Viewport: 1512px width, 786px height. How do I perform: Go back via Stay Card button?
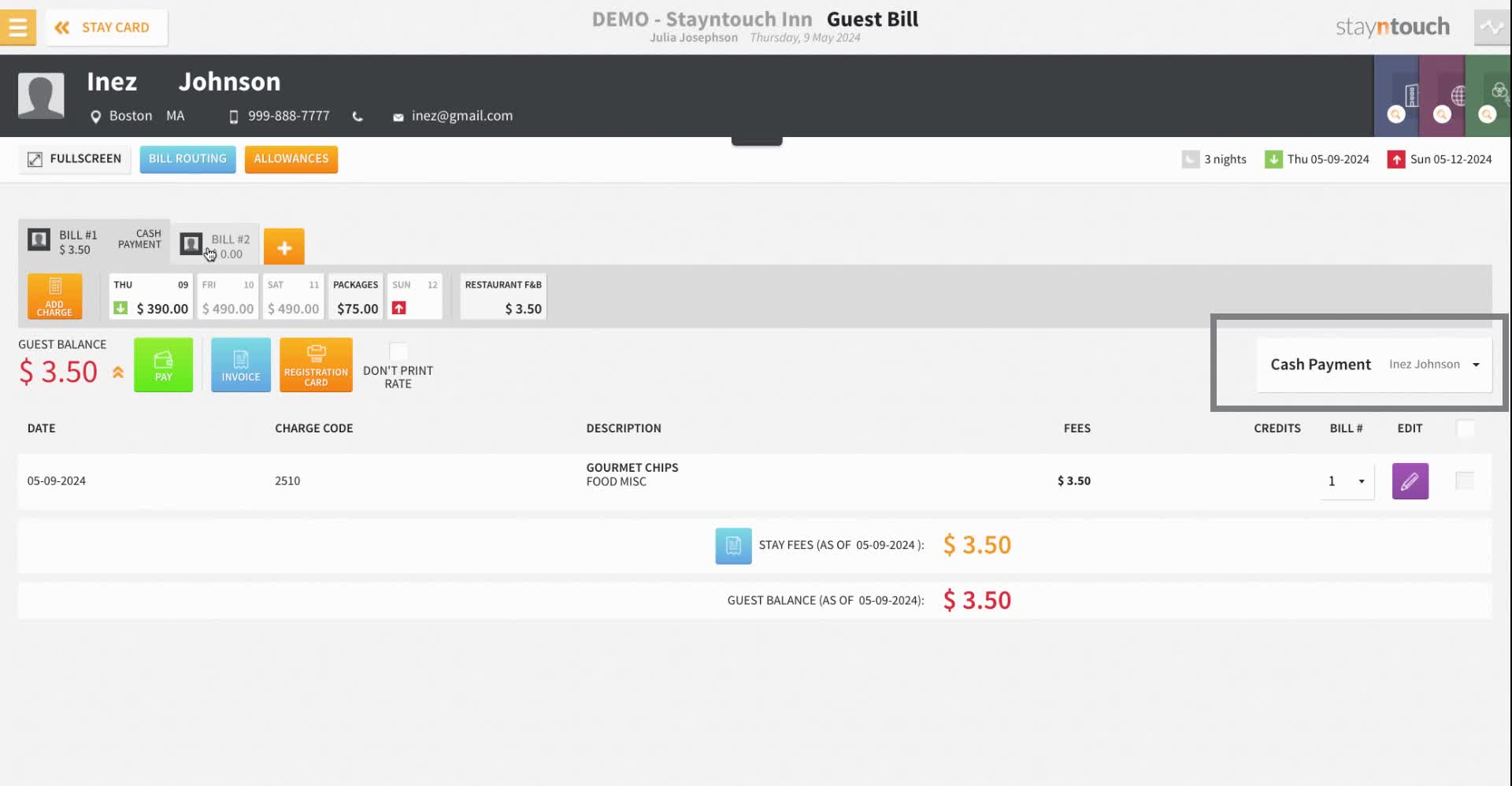coord(106,28)
